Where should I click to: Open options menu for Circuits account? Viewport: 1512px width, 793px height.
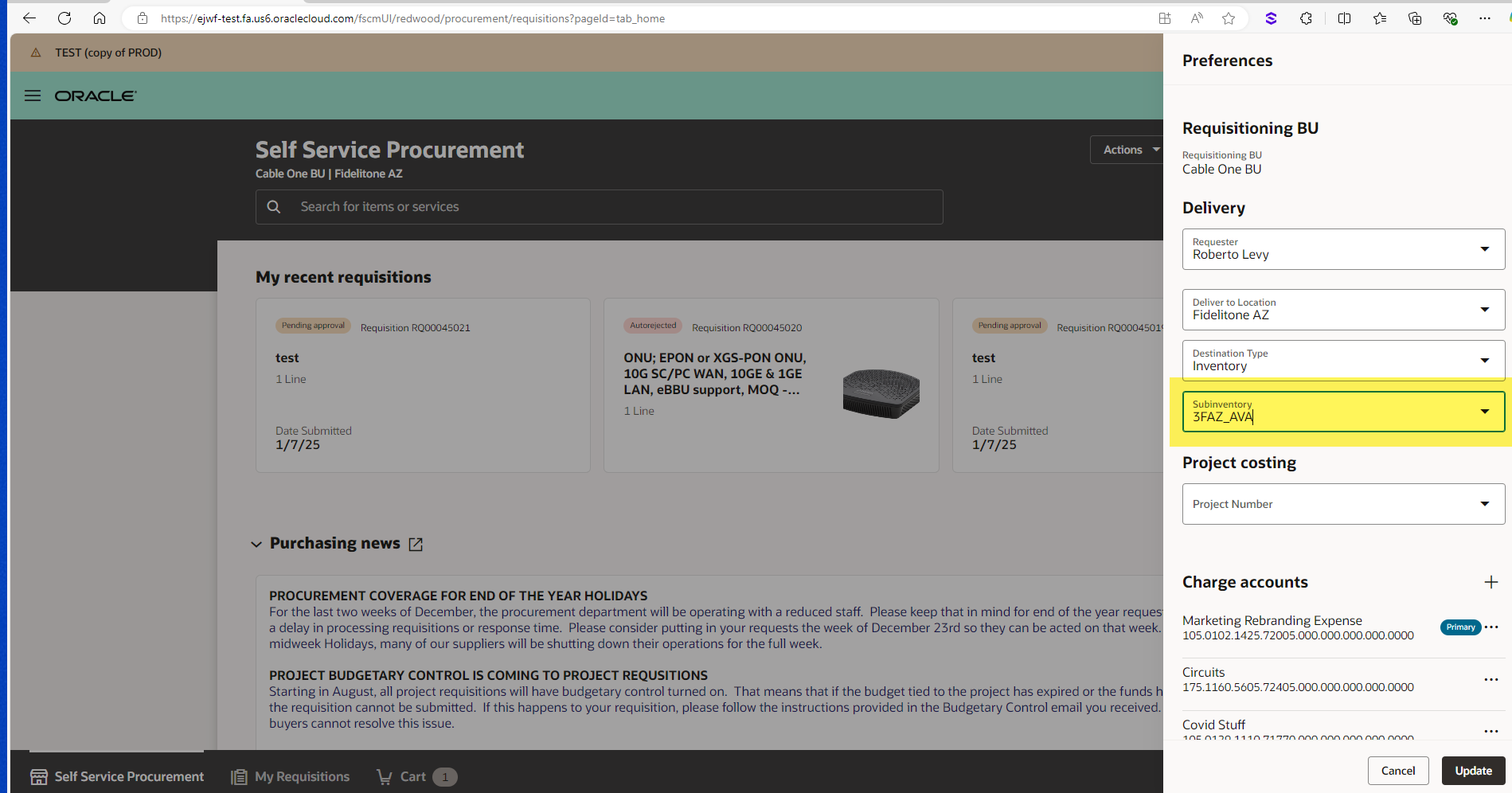(x=1491, y=679)
